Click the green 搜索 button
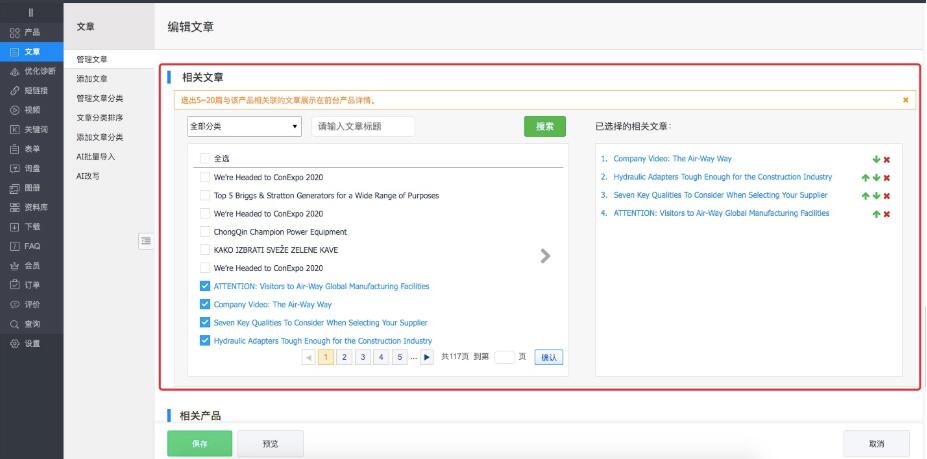927x459 pixels. coord(544,127)
